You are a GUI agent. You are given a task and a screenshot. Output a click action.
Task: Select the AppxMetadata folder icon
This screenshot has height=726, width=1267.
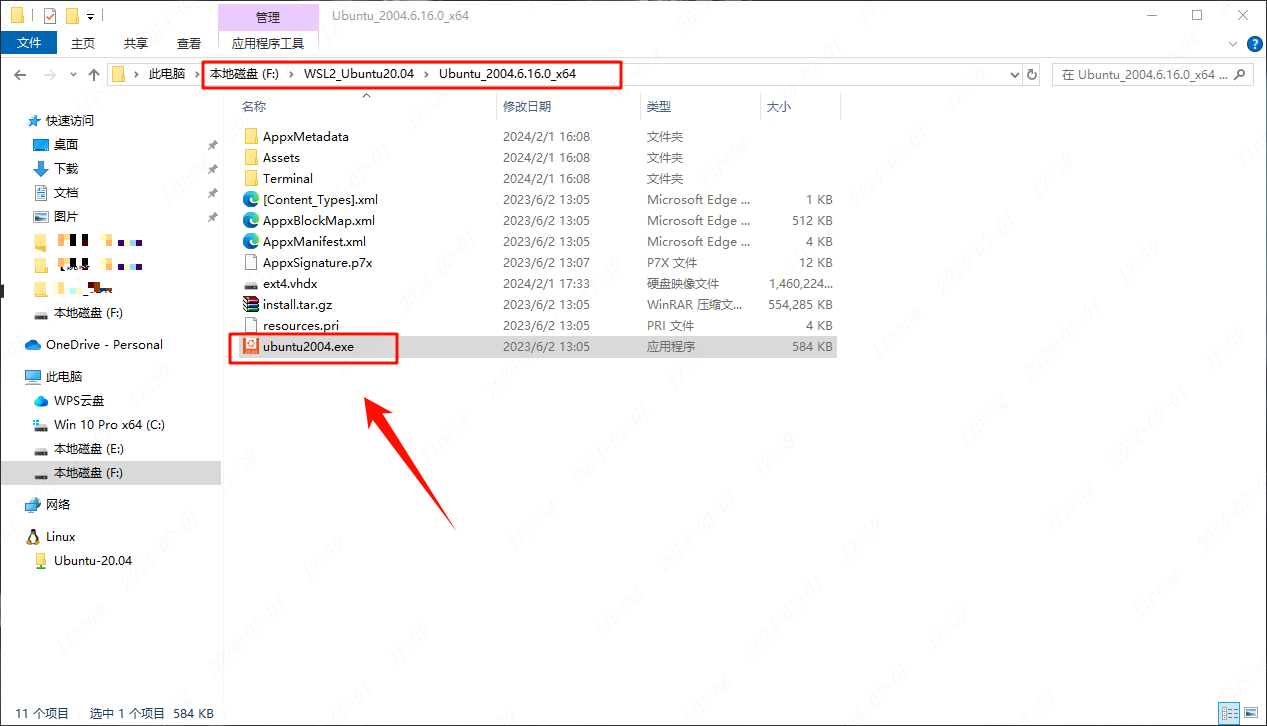[x=251, y=136]
